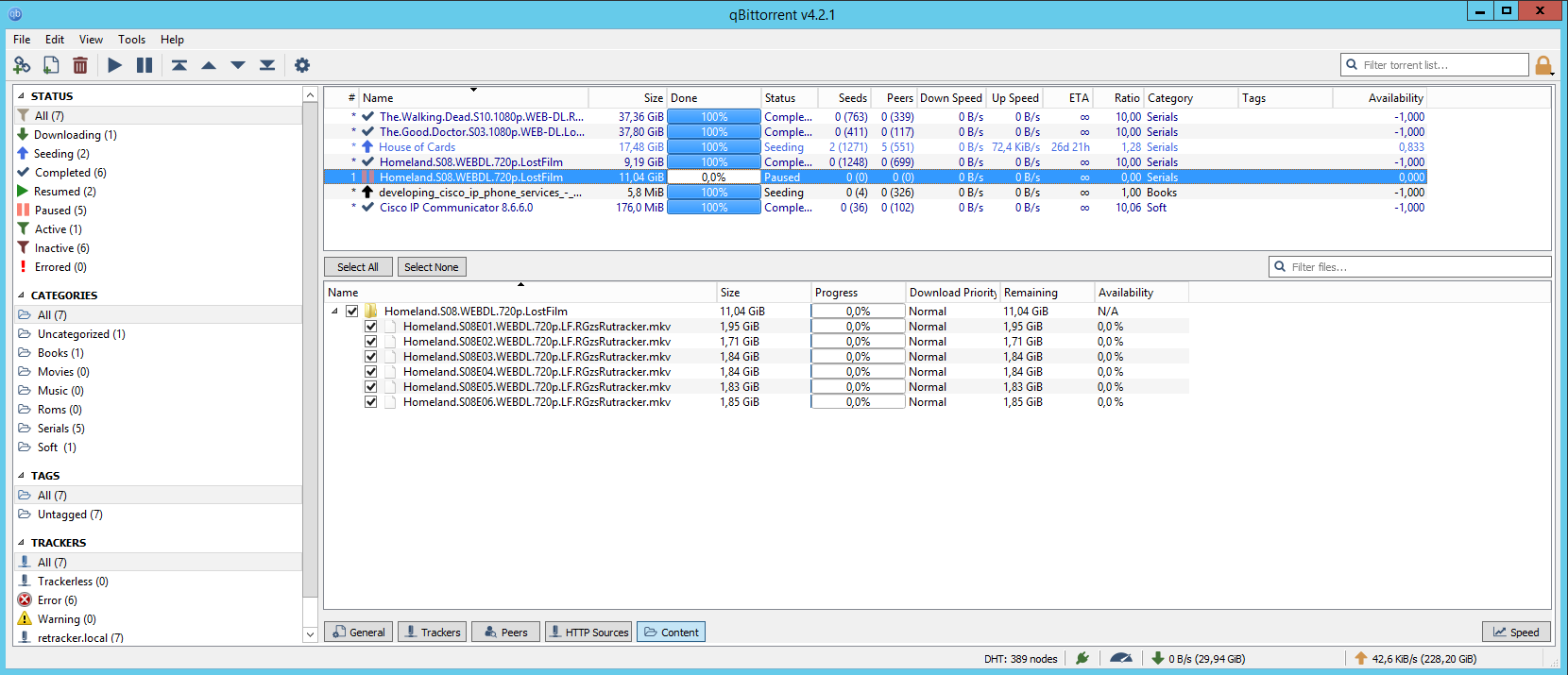Move torrent to bottom of queue icon
Screen dimensions: 1568x675
[267, 65]
